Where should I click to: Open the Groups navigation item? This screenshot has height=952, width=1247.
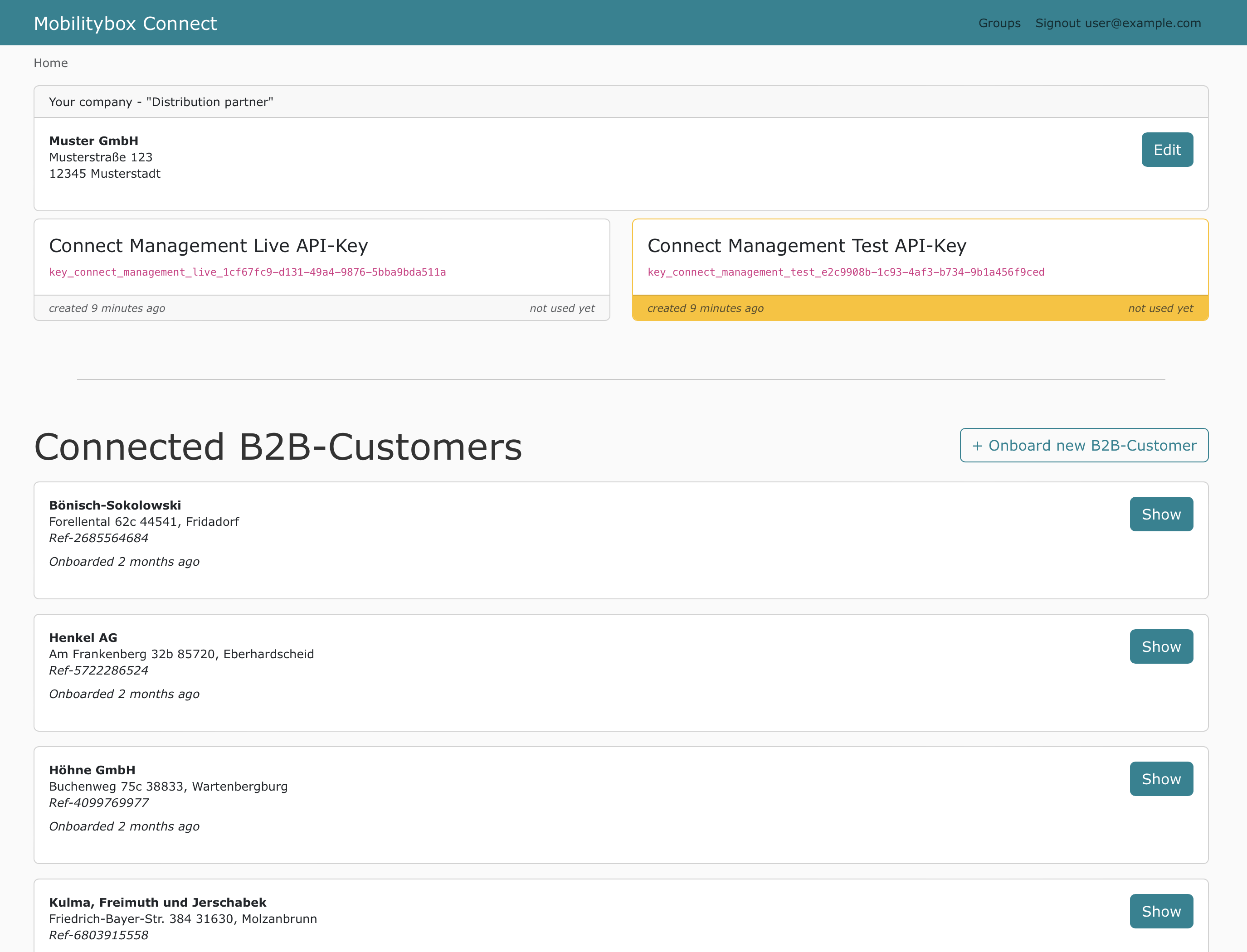click(999, 23)
